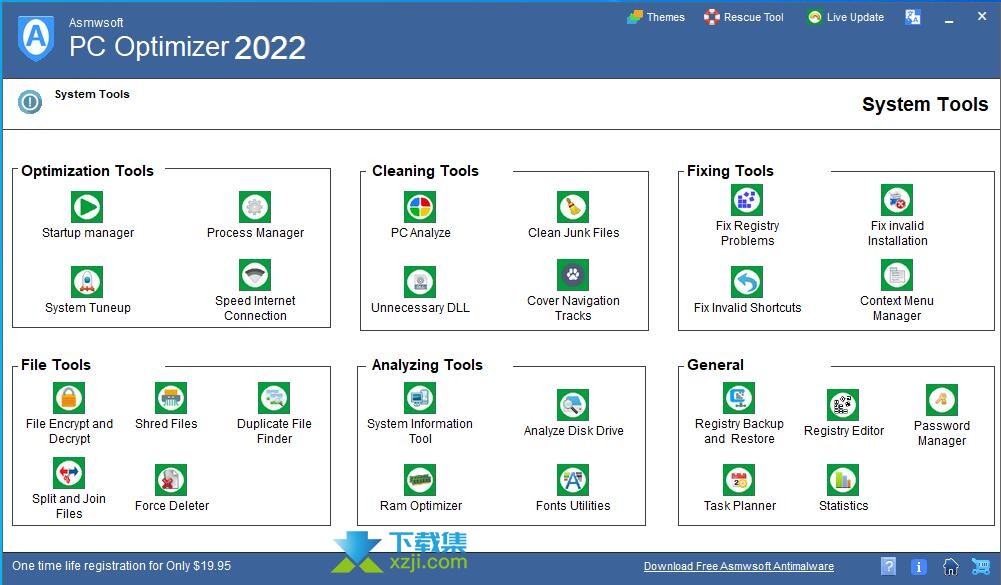Open File Encrypt and Decrypt lock icon
This screenshot has height=585, width=1001.
(x=69, y=398)
